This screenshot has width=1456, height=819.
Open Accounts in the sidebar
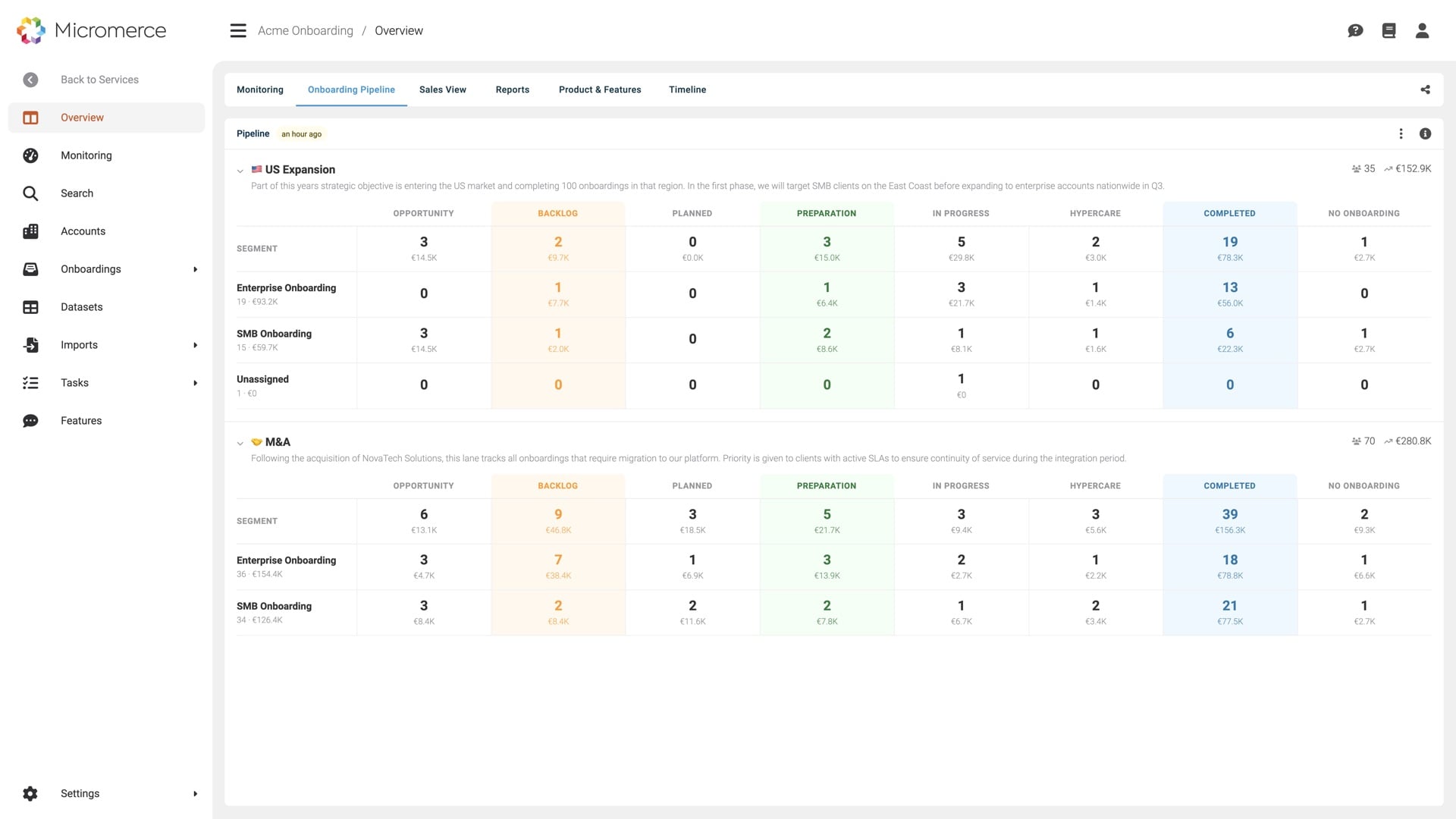[x=83, y=231]
